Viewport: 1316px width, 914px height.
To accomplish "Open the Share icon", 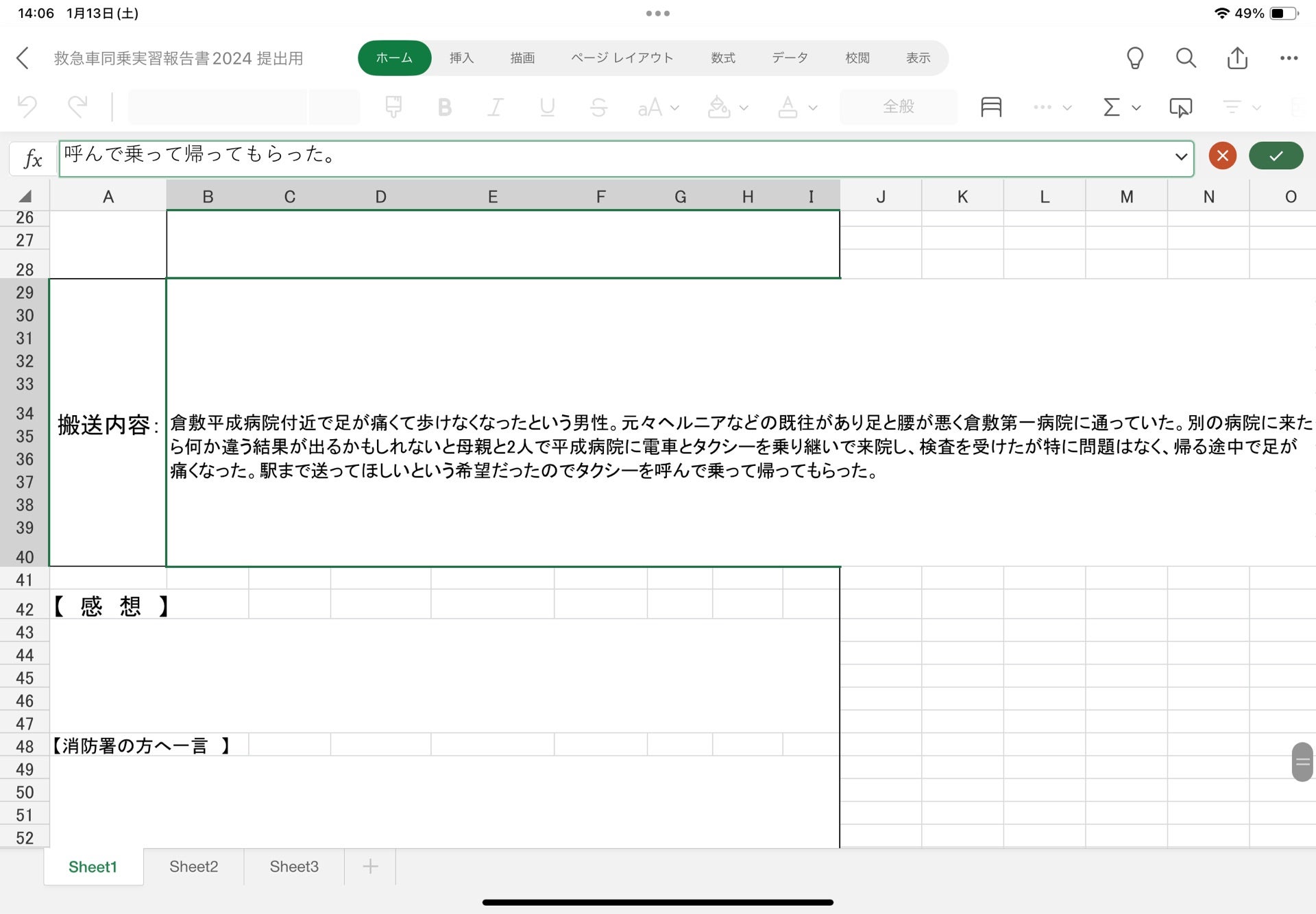I will pyautogui.click(x=1236, y=58).
